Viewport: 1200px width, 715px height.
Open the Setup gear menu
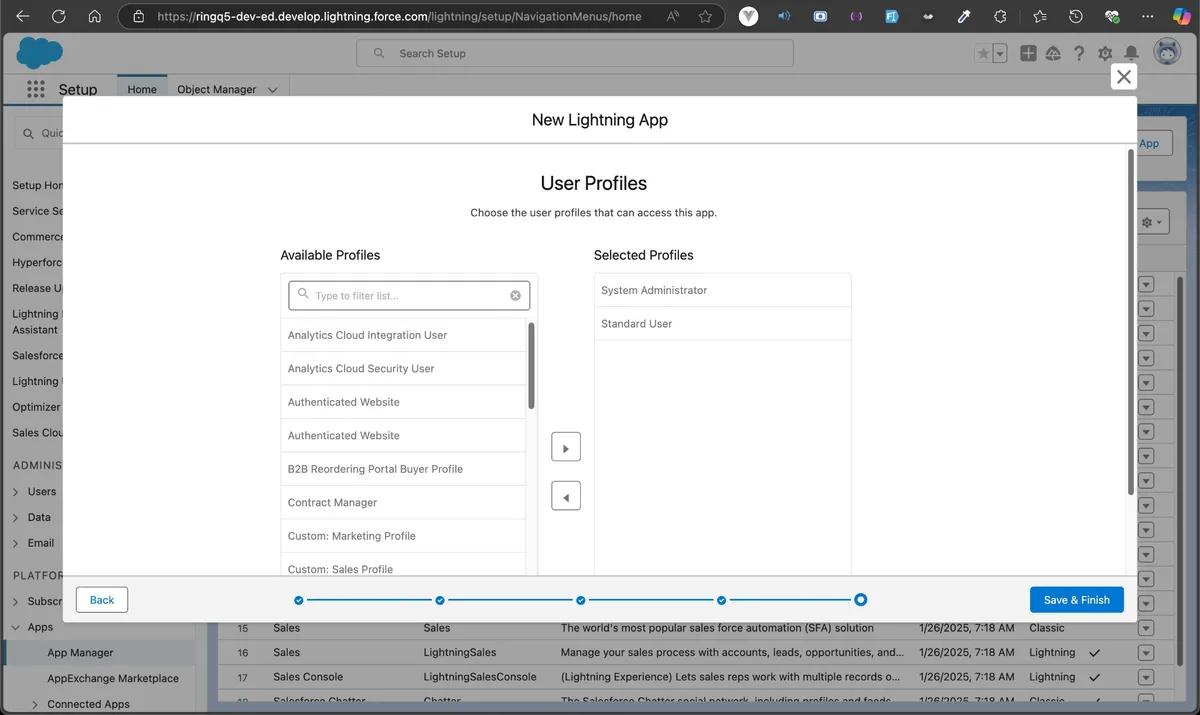tap(1105, 54)
